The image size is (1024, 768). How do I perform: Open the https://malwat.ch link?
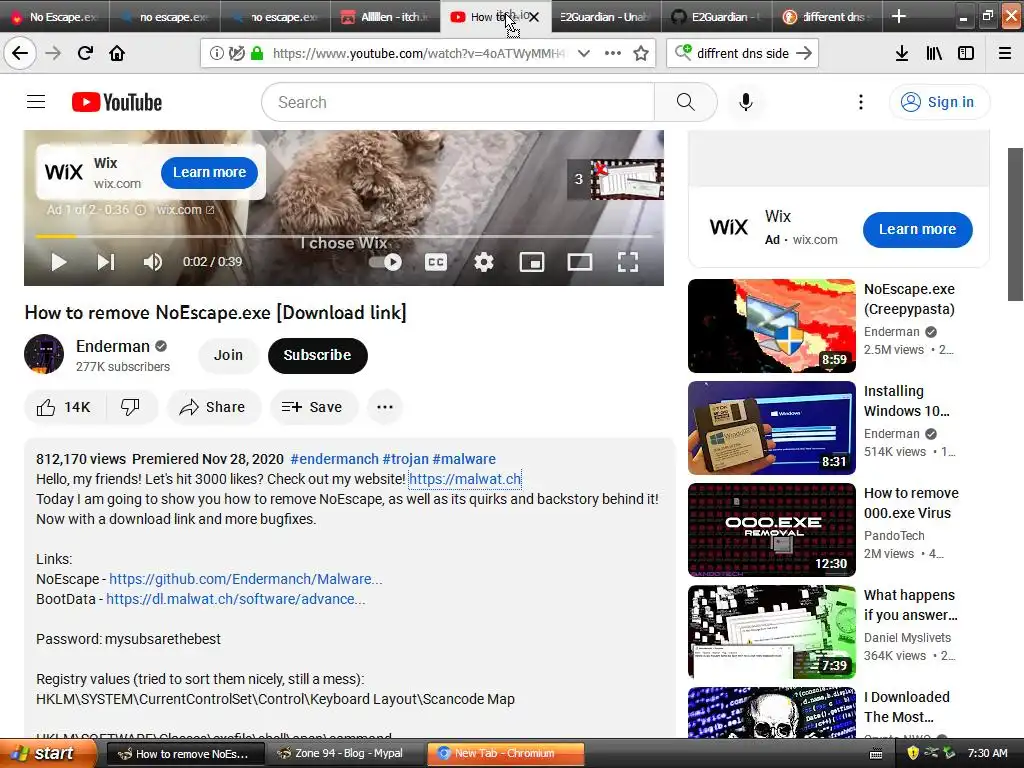click(x=465, y=479)
